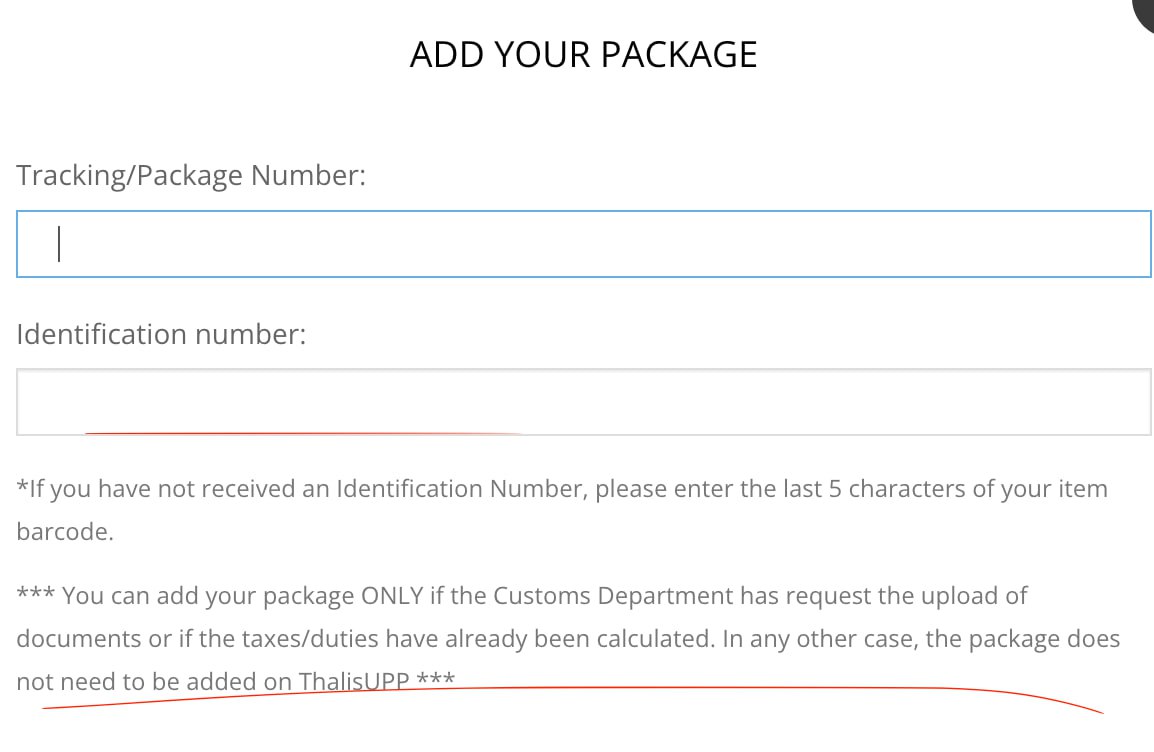Click the Customs Department notice paragraph
Image resolution: width=1154 pixels, height=752 pixels.
point(568,639)
